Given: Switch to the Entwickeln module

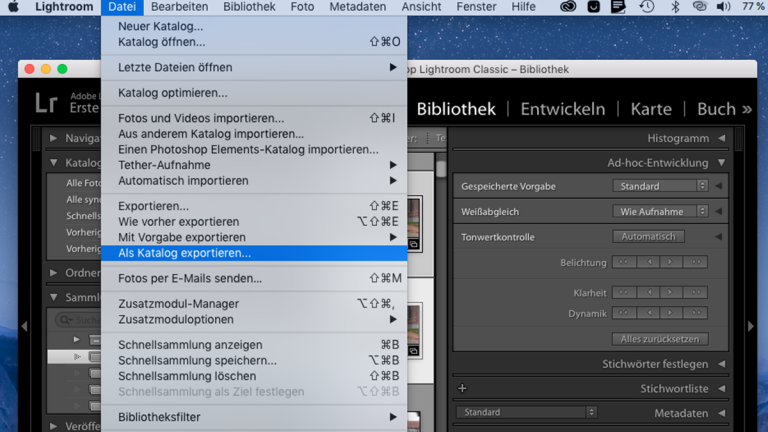Looking at the screenshot, I should (x=562, y=109).
